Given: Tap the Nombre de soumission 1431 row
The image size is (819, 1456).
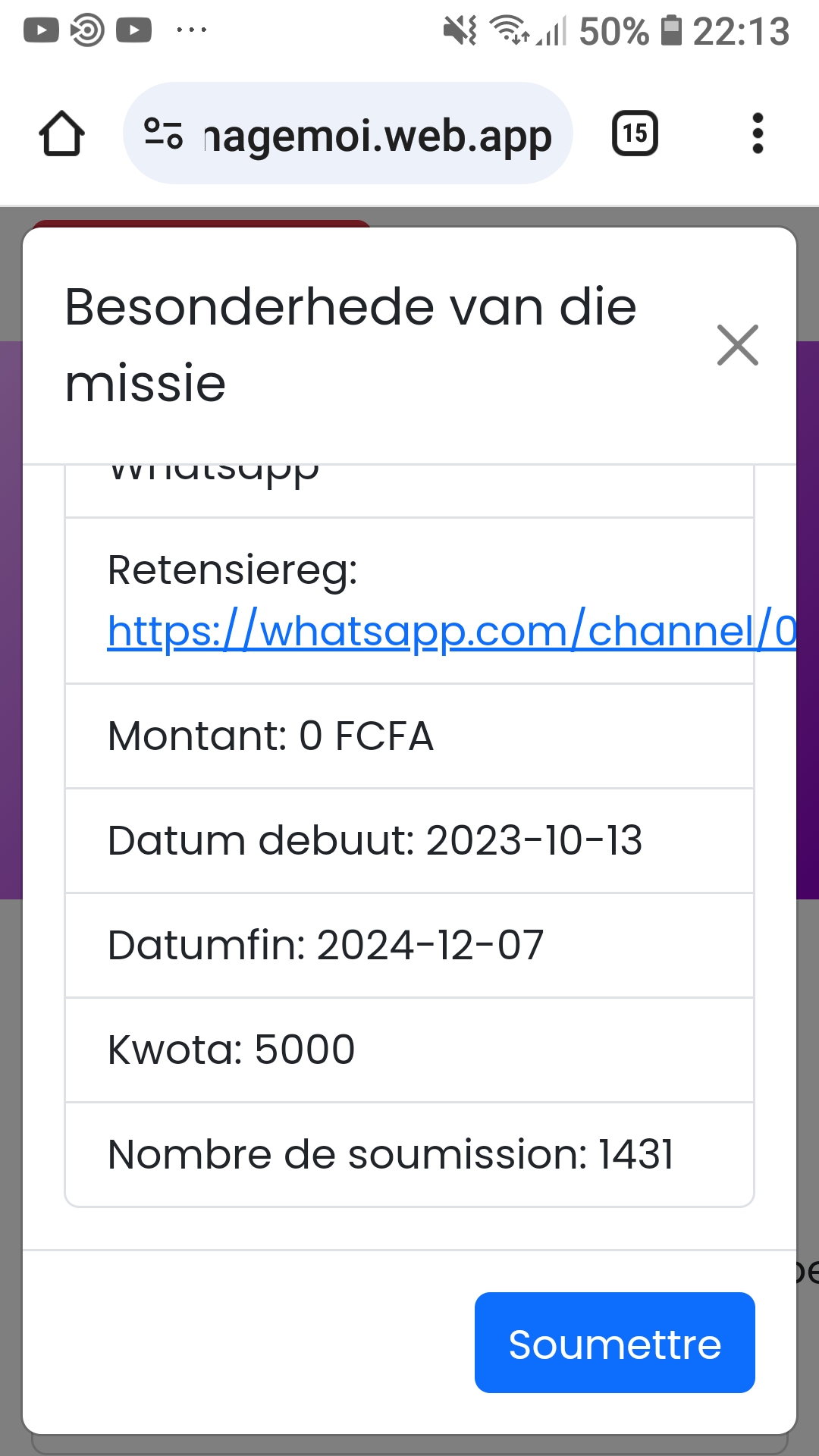Looking at the screenshot, I should (409, 1154).
